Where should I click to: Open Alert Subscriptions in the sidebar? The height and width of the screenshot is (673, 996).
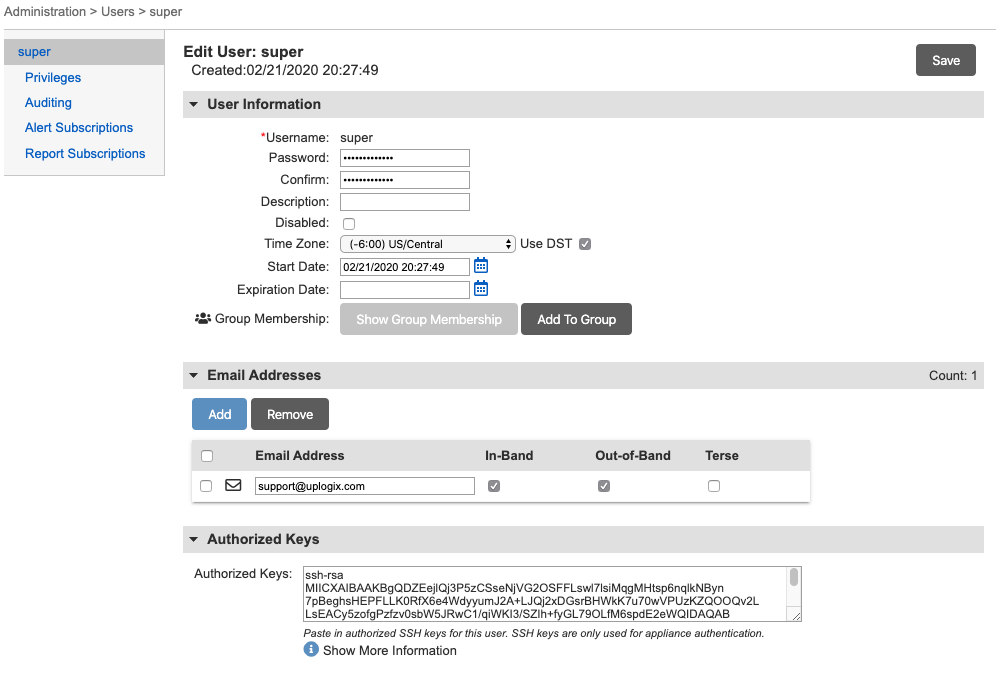click(78, 127)
